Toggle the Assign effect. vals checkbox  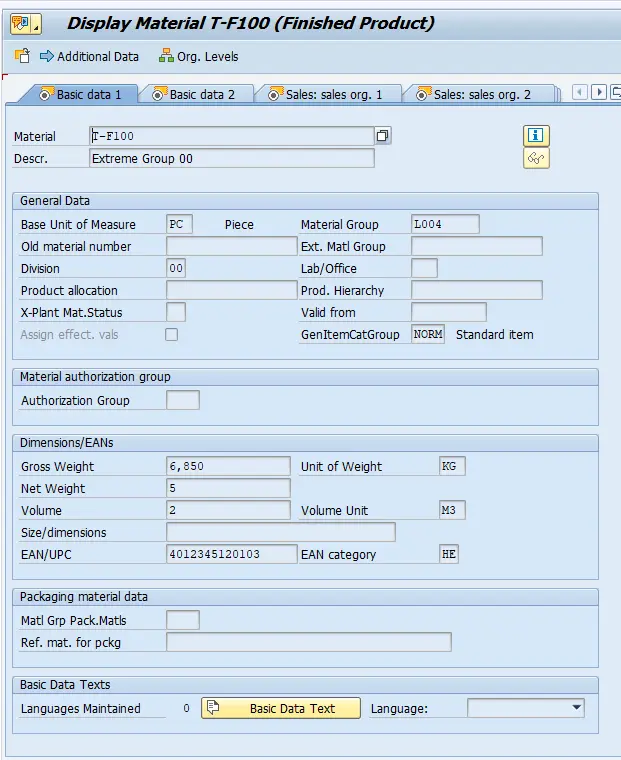point(172,335)
